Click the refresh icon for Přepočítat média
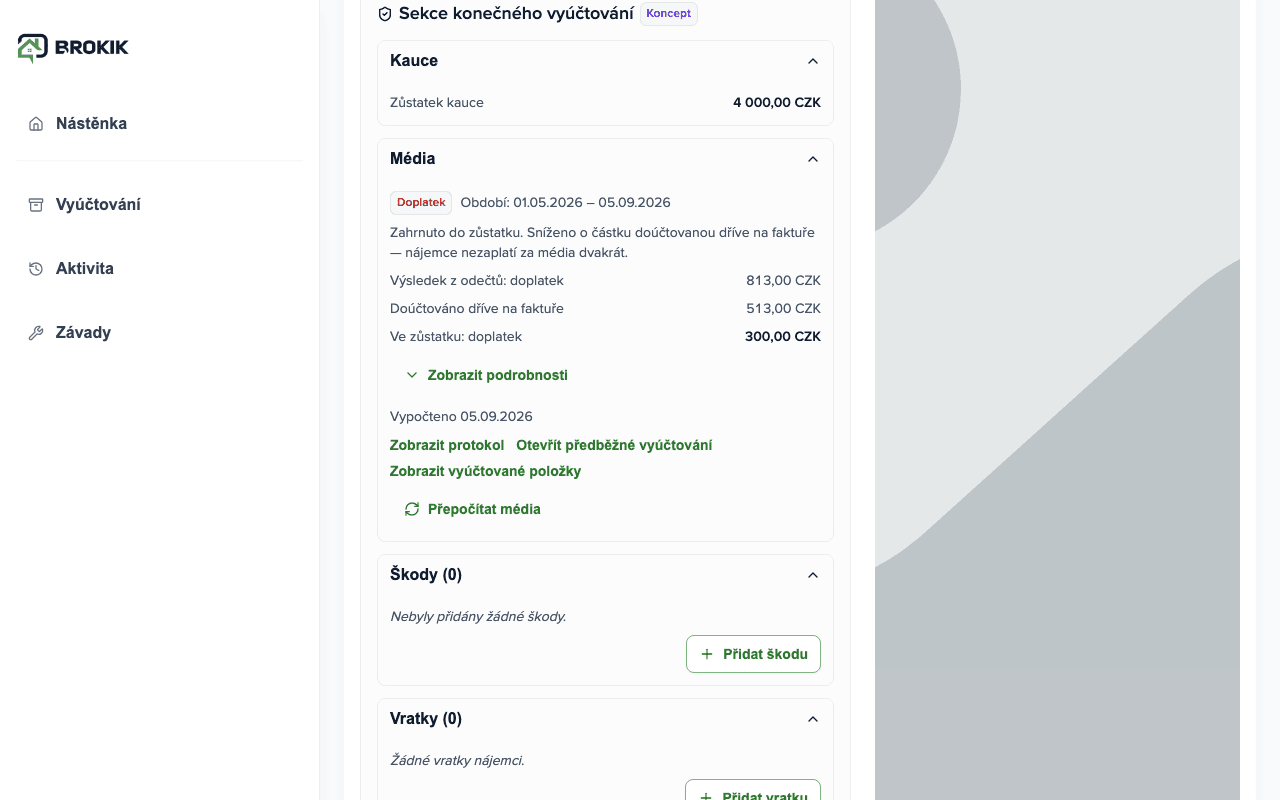1280x800 pixels. [x=412, y=509]
